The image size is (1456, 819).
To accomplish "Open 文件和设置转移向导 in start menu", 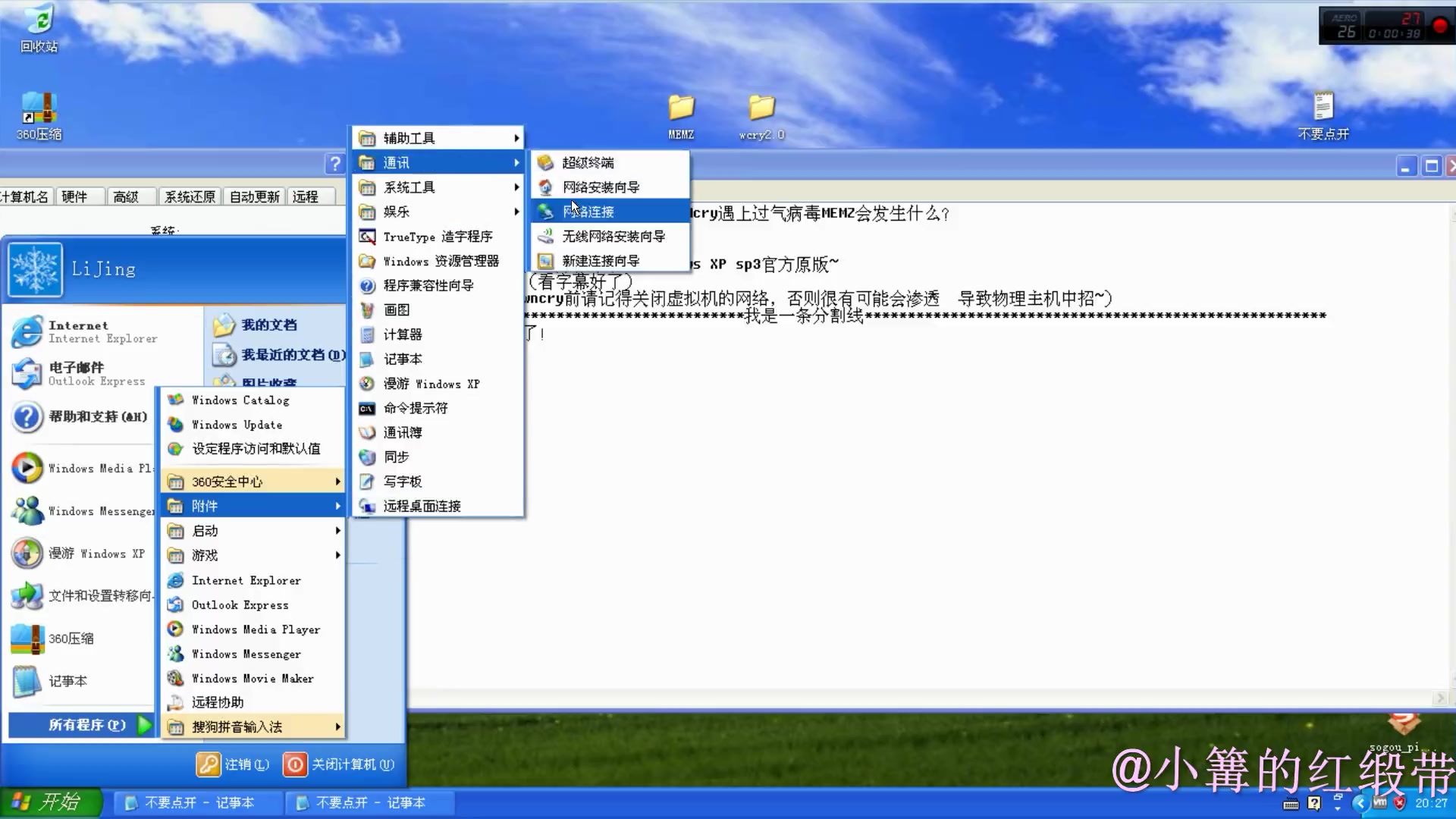I will [x=81, y=596].
